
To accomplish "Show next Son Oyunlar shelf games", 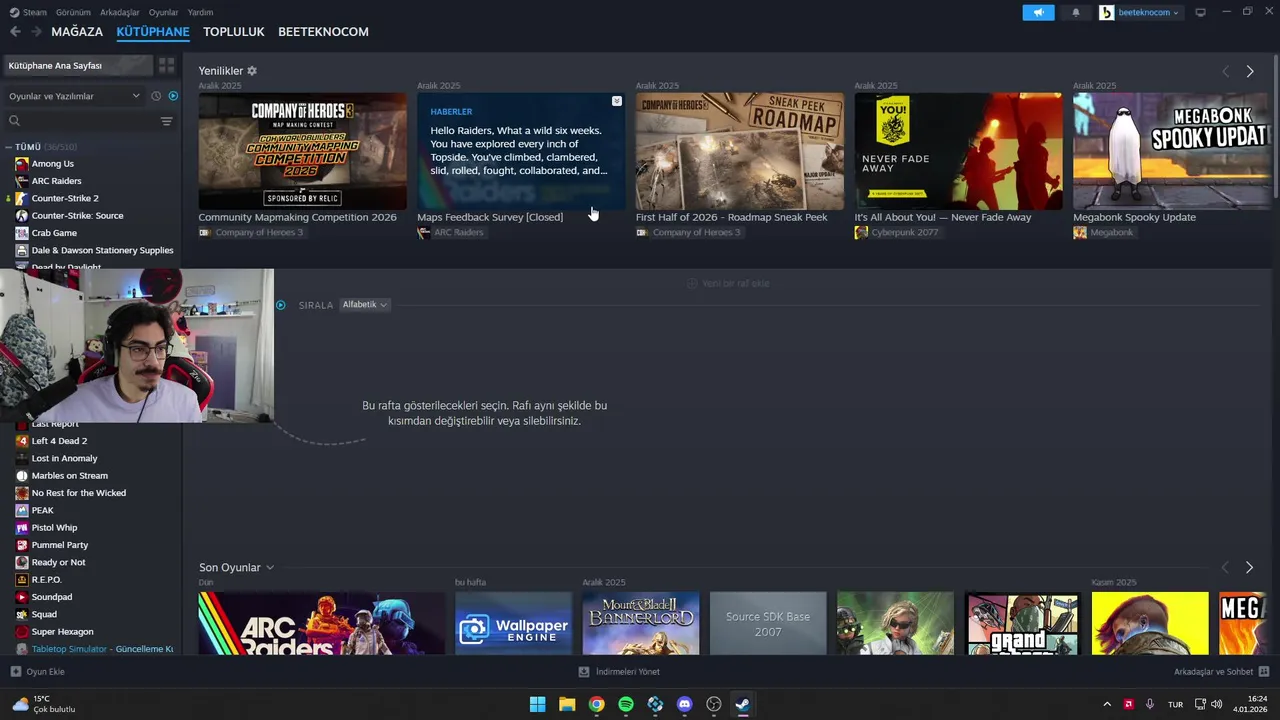I will (x=1249, y=567).
